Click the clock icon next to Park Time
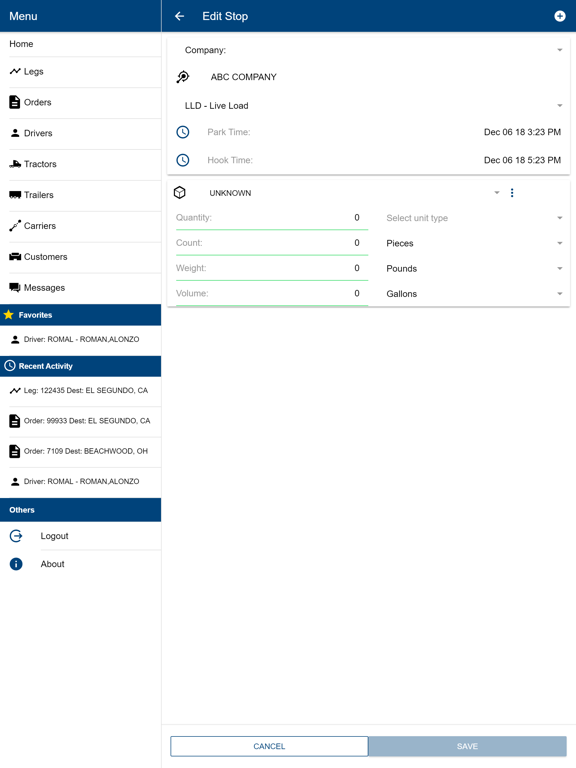Viewport: 576px width, 768px height. 183,132
